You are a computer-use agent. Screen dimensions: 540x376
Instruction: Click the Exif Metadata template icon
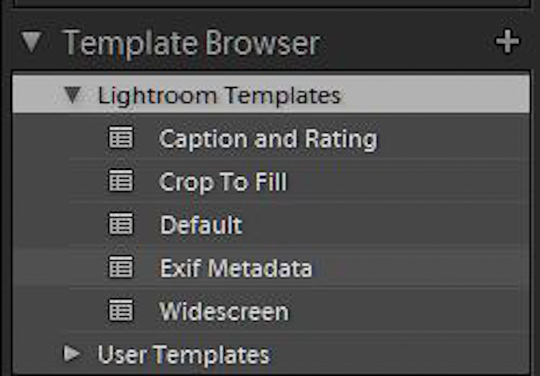click(x=121, y=267)
